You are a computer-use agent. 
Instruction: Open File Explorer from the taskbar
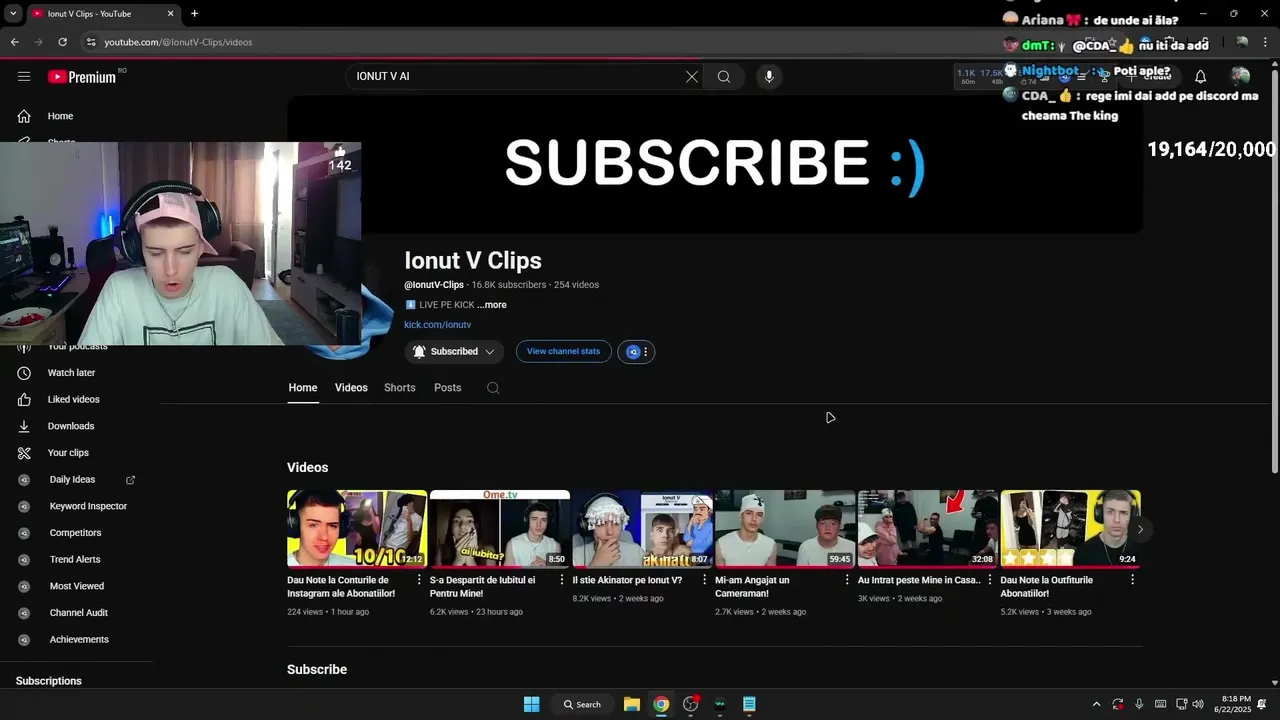tap(632, 704)
